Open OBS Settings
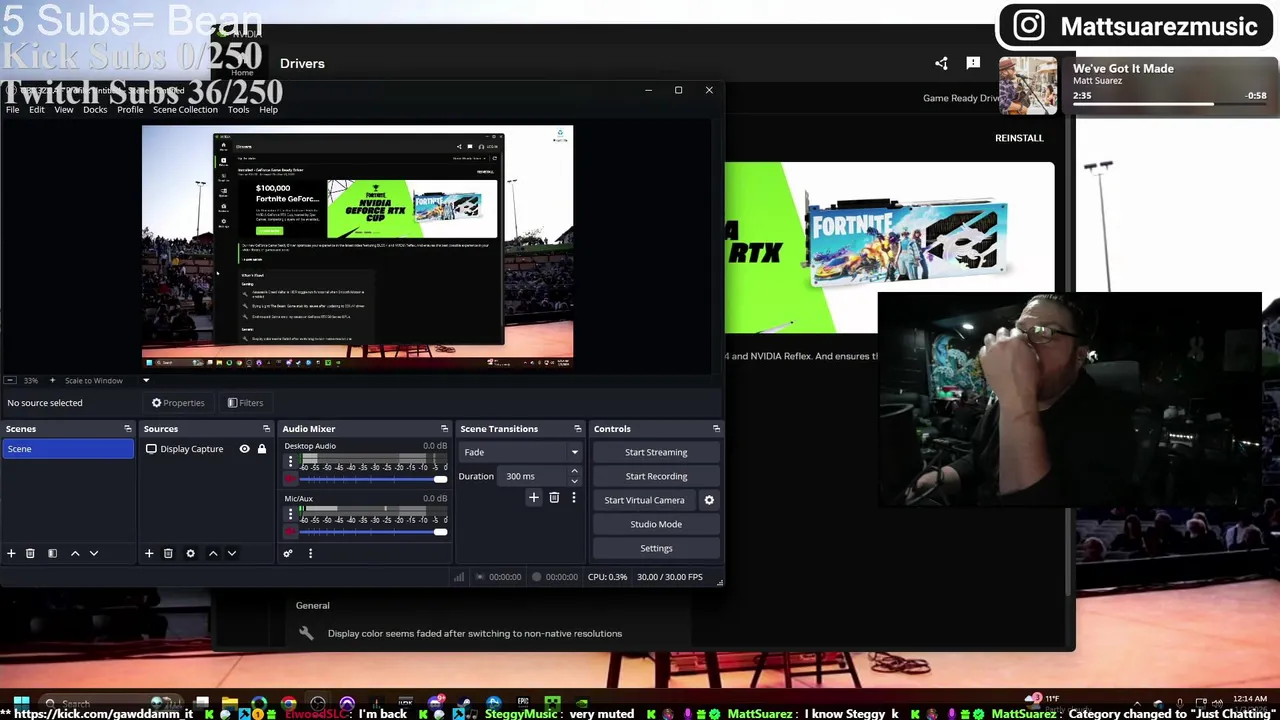Screen dimensions: 1280x720 point(656,548)
